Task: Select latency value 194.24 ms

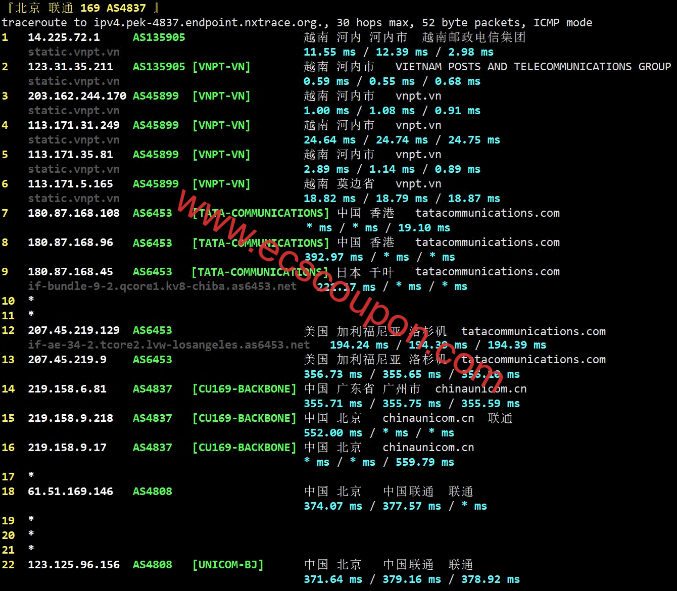Action: 359,345
